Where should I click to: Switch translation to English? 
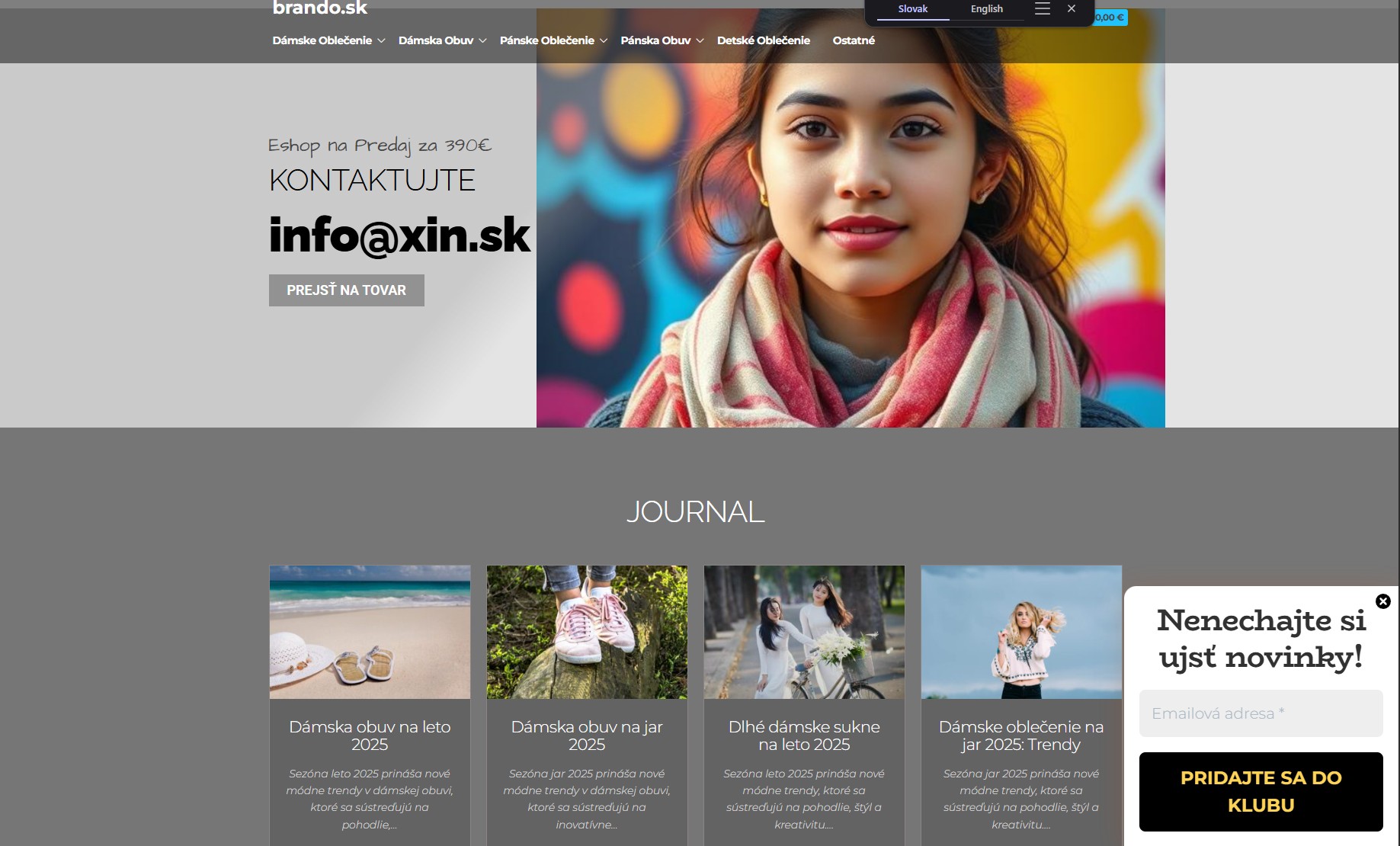coord(986,9)
